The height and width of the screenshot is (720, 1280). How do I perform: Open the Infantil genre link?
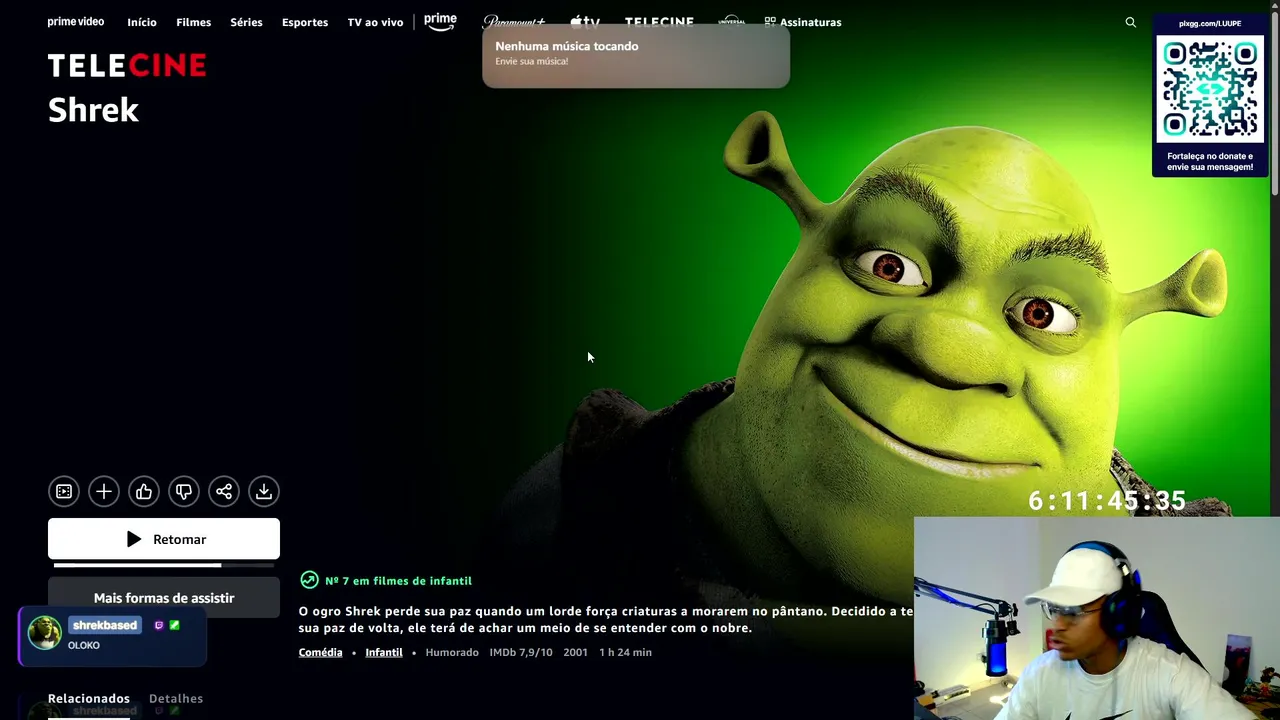click(x=384, y=652)
